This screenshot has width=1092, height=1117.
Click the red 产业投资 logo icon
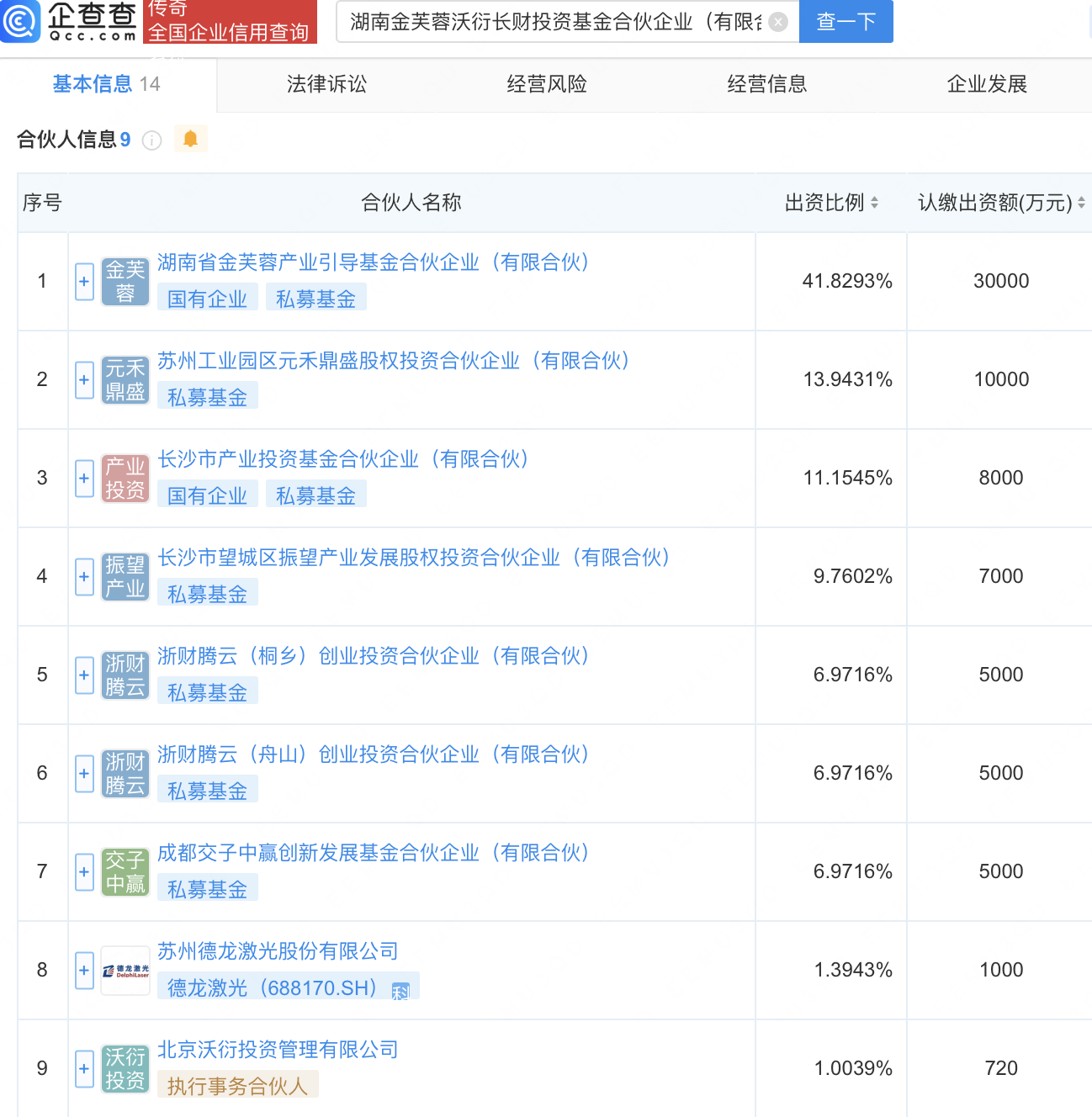(x=125, y=479)
